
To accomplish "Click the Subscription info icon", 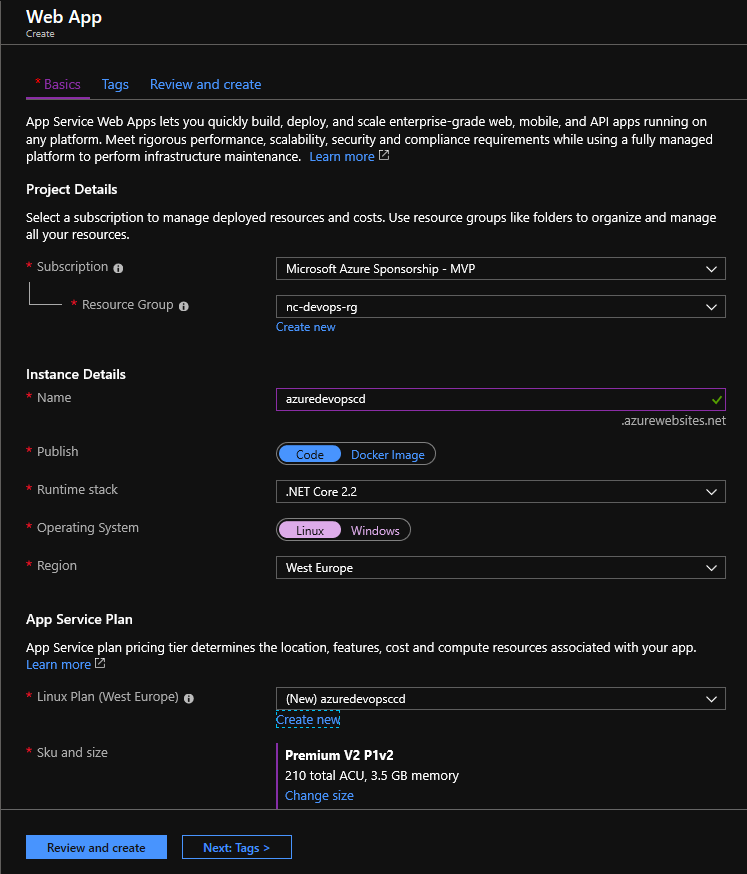I will coord(118,268).
